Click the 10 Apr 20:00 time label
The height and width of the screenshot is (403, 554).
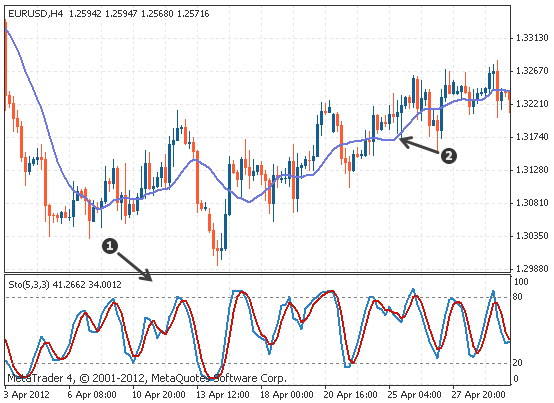click(x=159, y=395)
